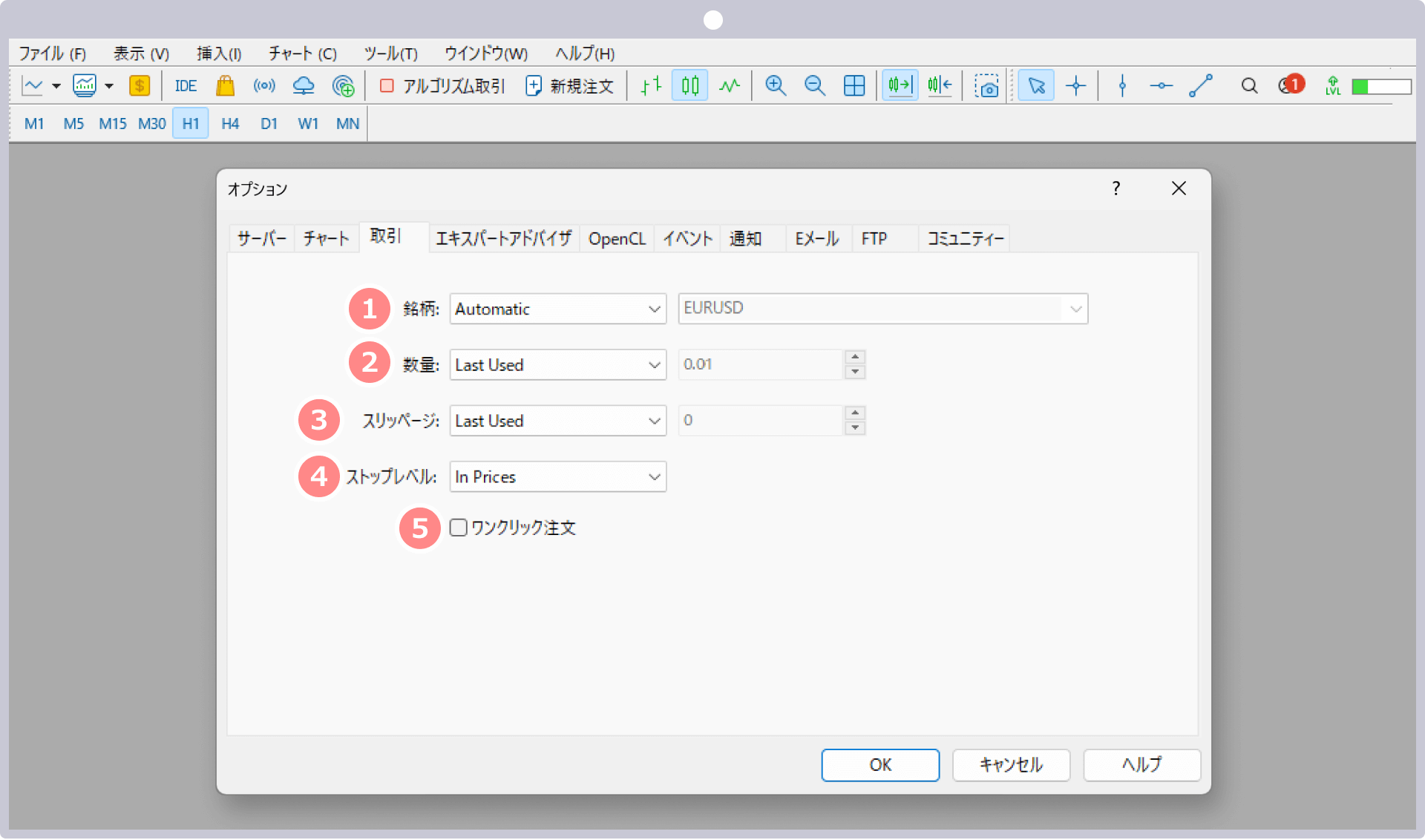The height and width of the screenshot is (840, 1425).
Task: Toggle chart shift icon
Action: (x=940, y=86)
